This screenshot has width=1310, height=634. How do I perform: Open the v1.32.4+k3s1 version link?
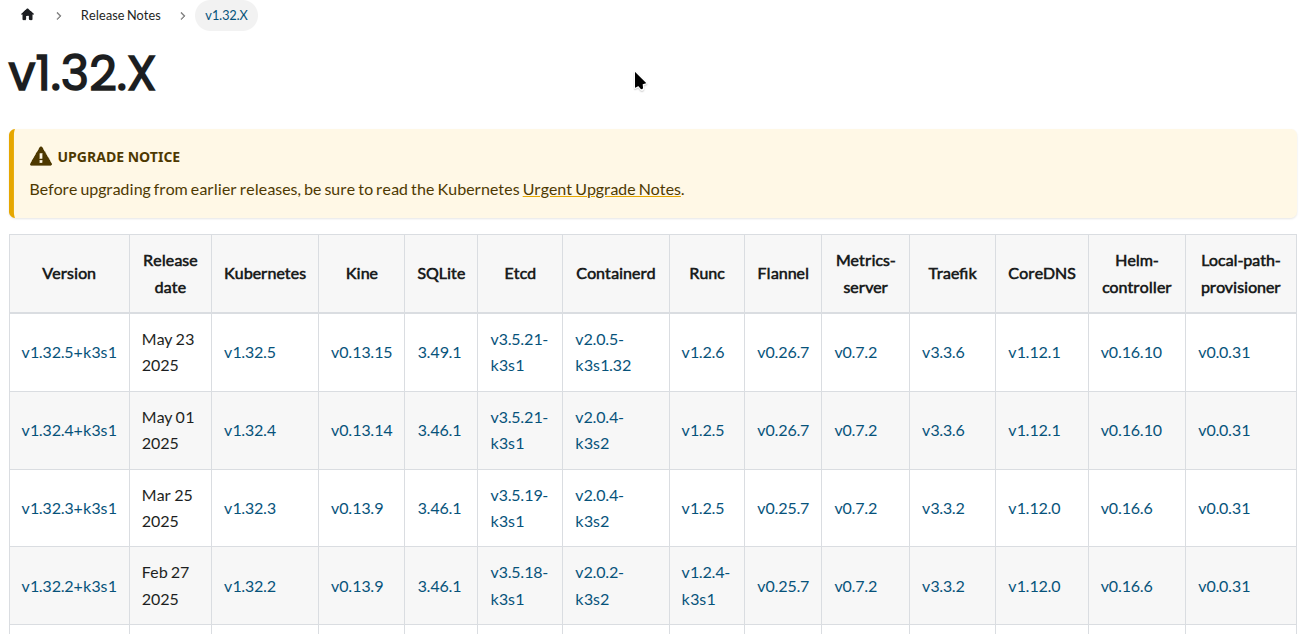(x=69, y=430)
